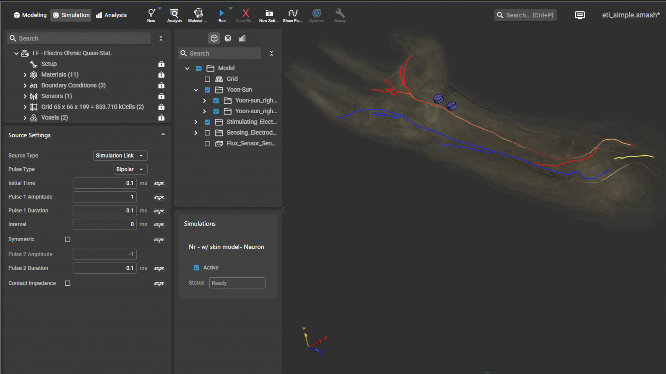Toggle the Model folder checkbox
Viewport: 666px width, 374px height.
pyautogui.click(x=199, y=68)
